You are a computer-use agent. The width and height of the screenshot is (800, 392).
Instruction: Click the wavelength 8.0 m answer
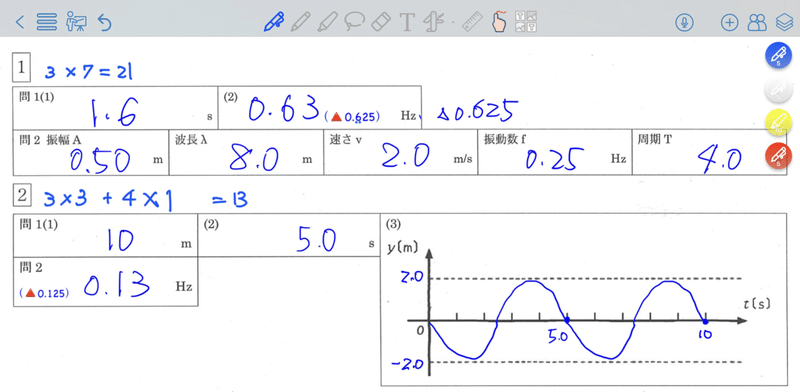(254, 158)
